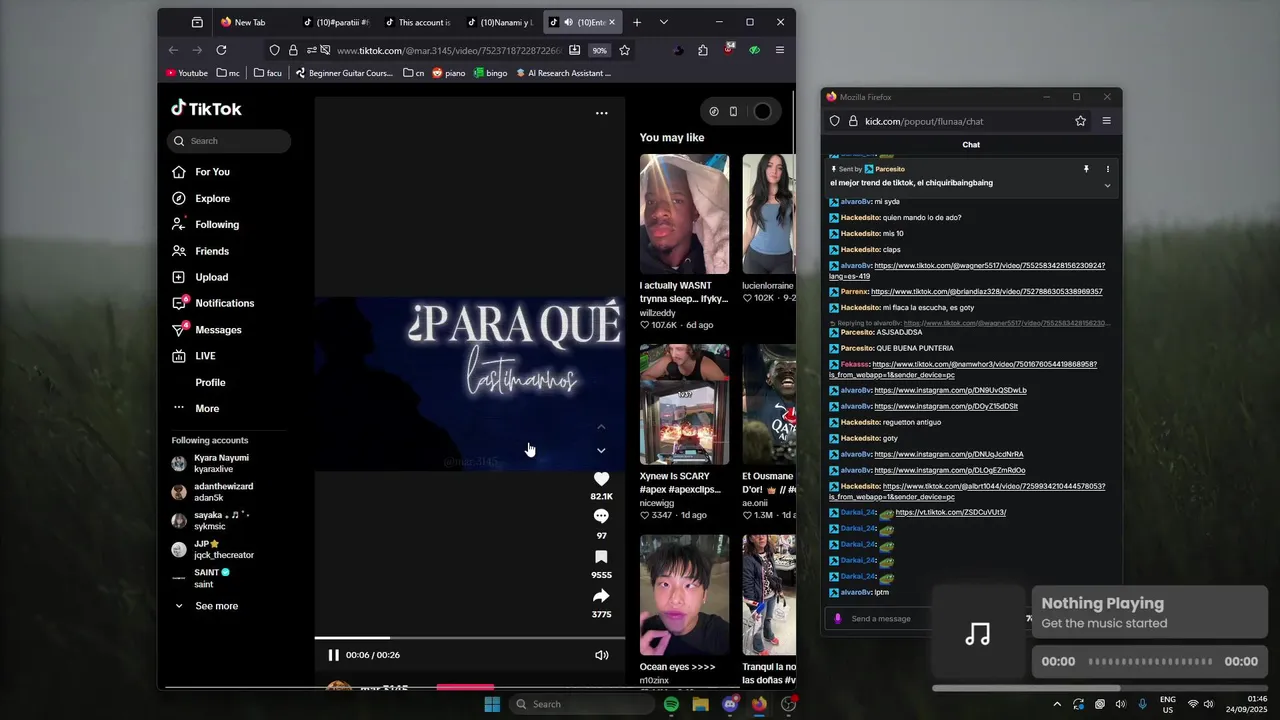Open a new Firefox tab with plus
The image size is (1280, 720).
[636, 22]
